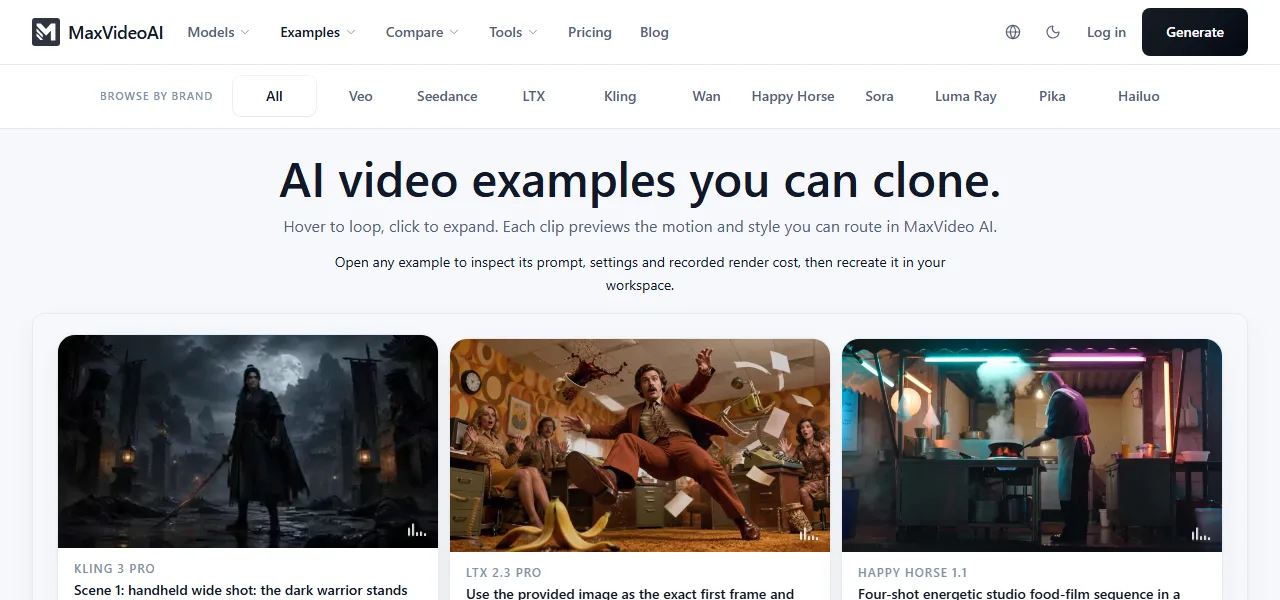The height and width of the screenshot is (600, 1280).
Task: Filter examples by Wan brand
Action: coord(706,96)
